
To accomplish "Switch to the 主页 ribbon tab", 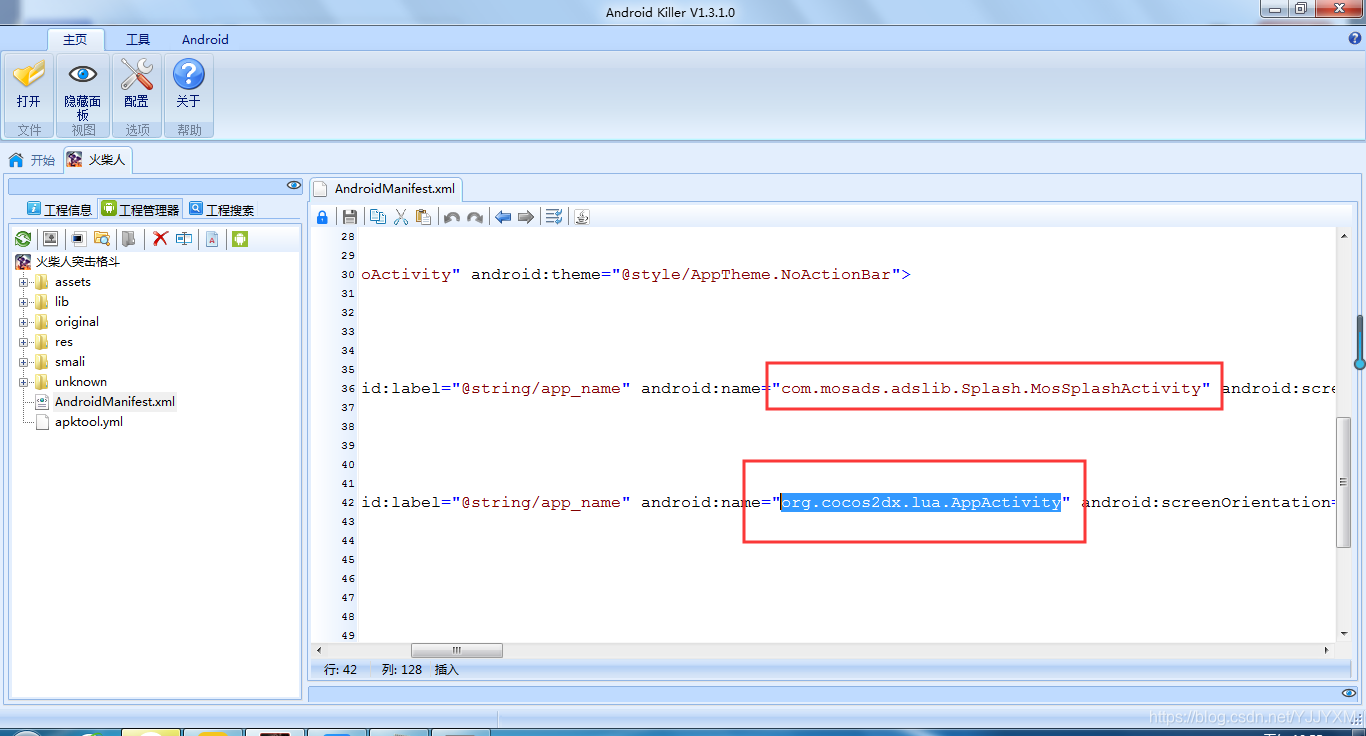I will point(75,40).
